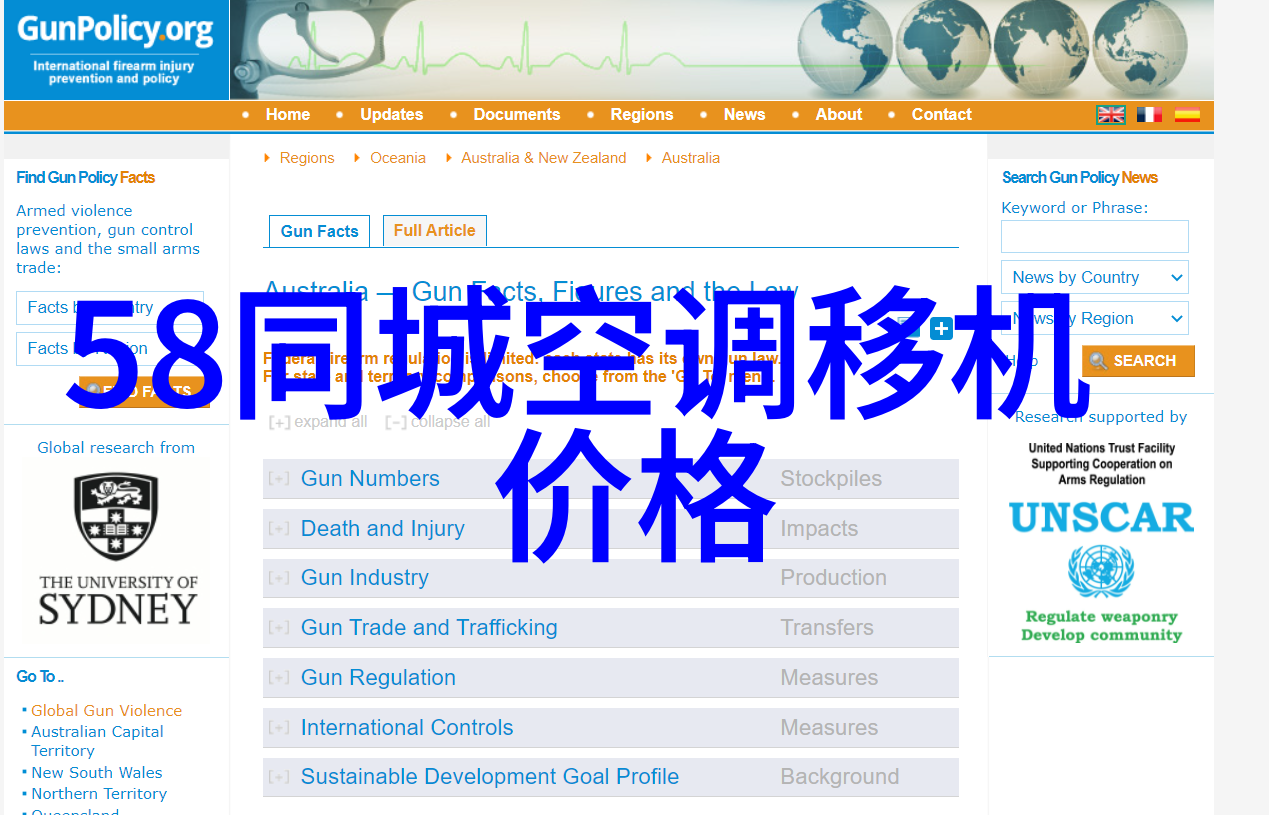Image resolution: width=1269 pixels, height=815 pixels.
Task: Click the Find Gun Policy Facts heading
Action: pos(86,178)
